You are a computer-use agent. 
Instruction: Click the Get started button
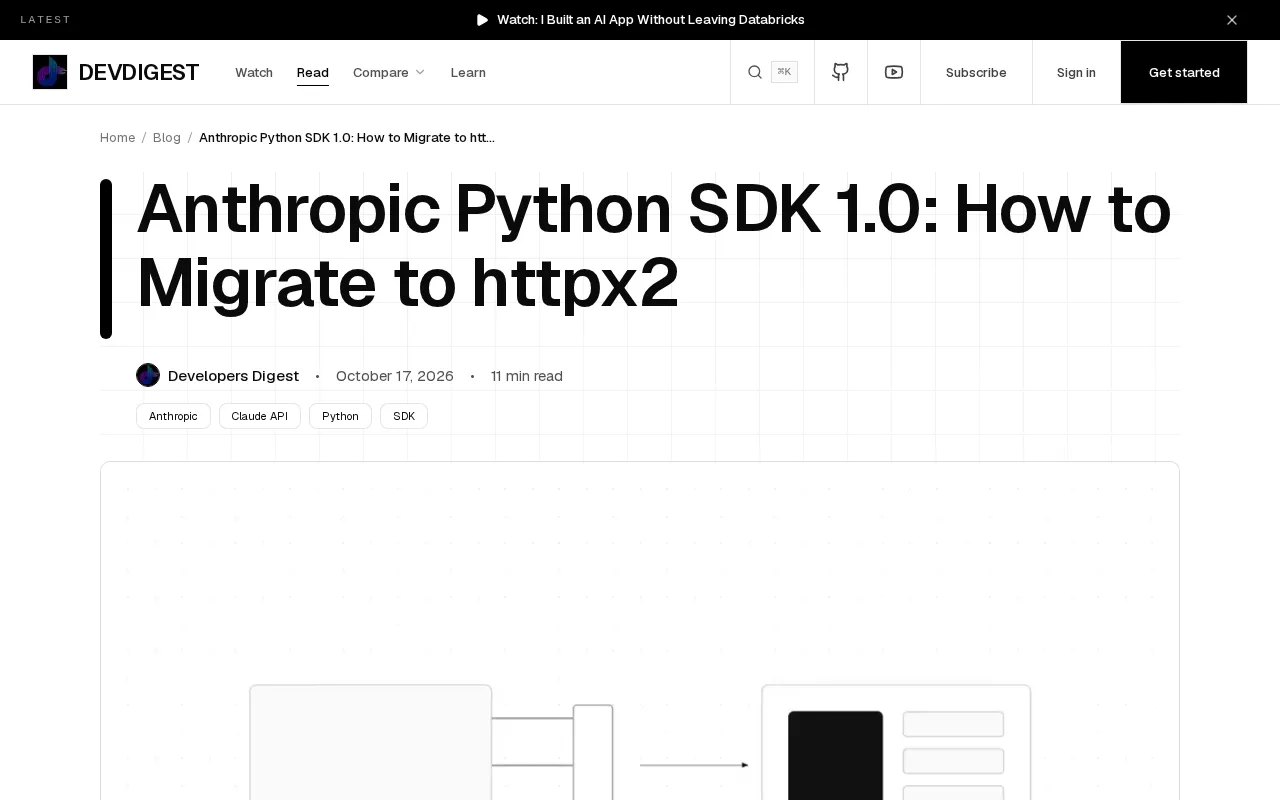[x=1184, y=72]
